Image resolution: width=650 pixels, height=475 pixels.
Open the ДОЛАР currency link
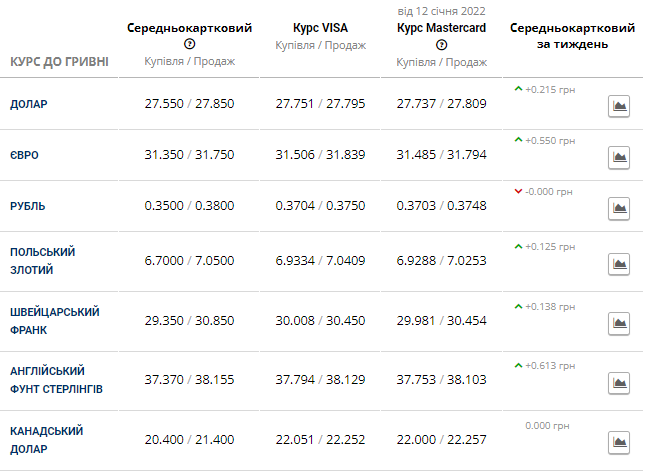tap(29, 104)
